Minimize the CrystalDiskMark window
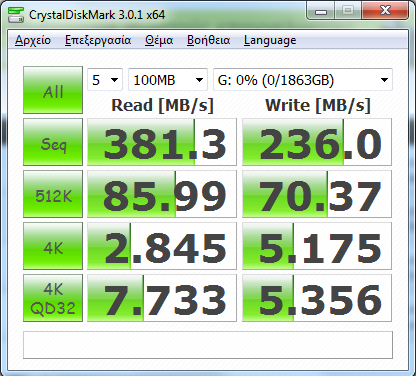 pyautogui.click(x=321, y=12)
